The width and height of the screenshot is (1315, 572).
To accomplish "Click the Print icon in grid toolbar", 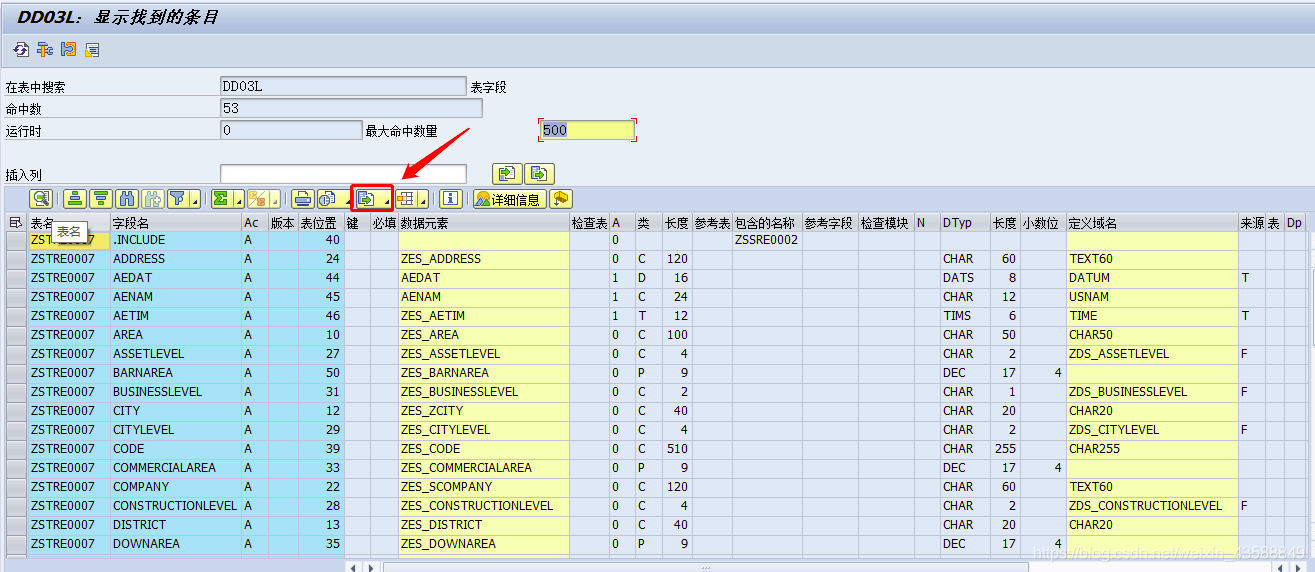I will point(302,199).
